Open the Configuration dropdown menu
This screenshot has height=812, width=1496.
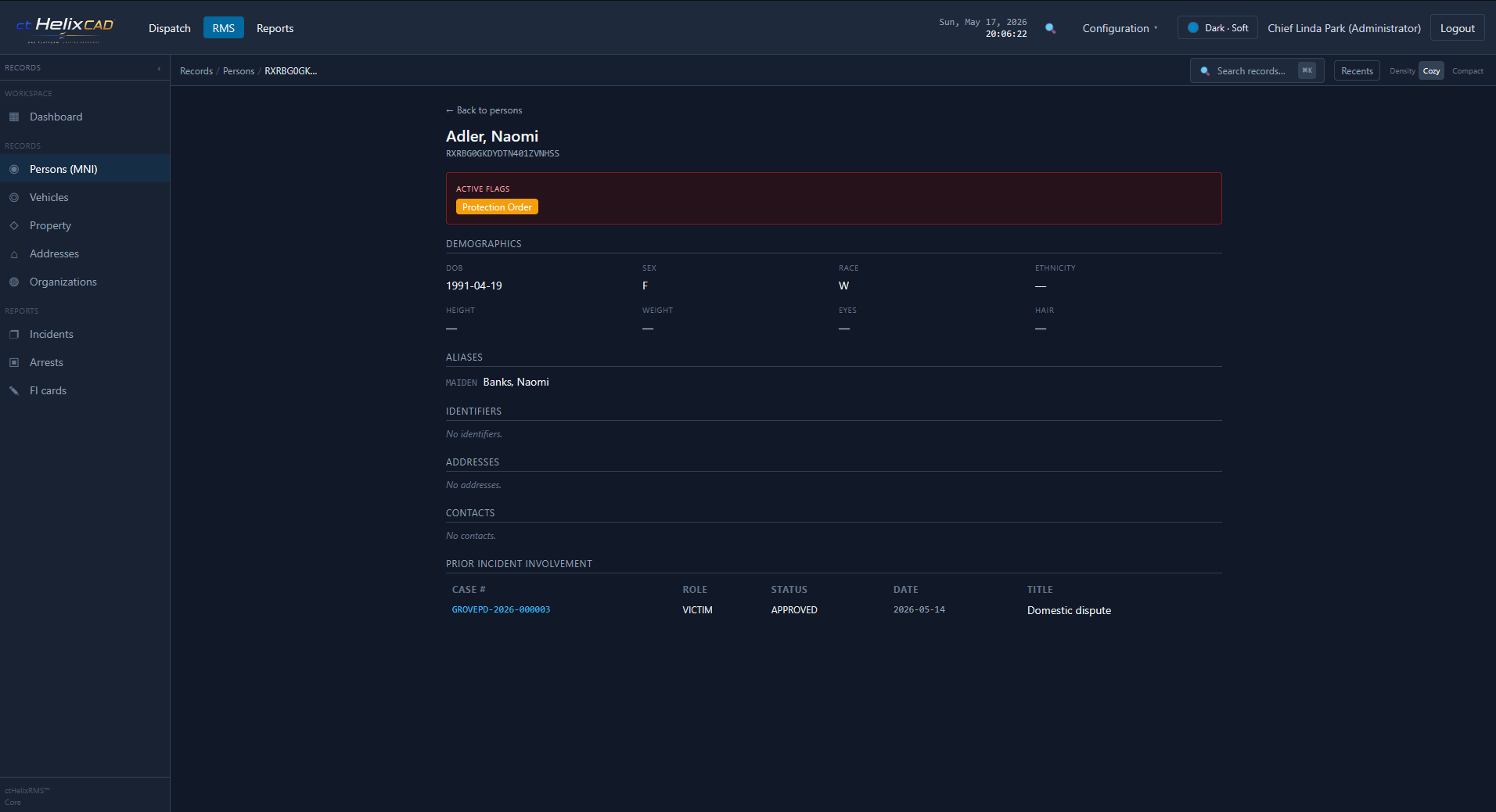1120,28
